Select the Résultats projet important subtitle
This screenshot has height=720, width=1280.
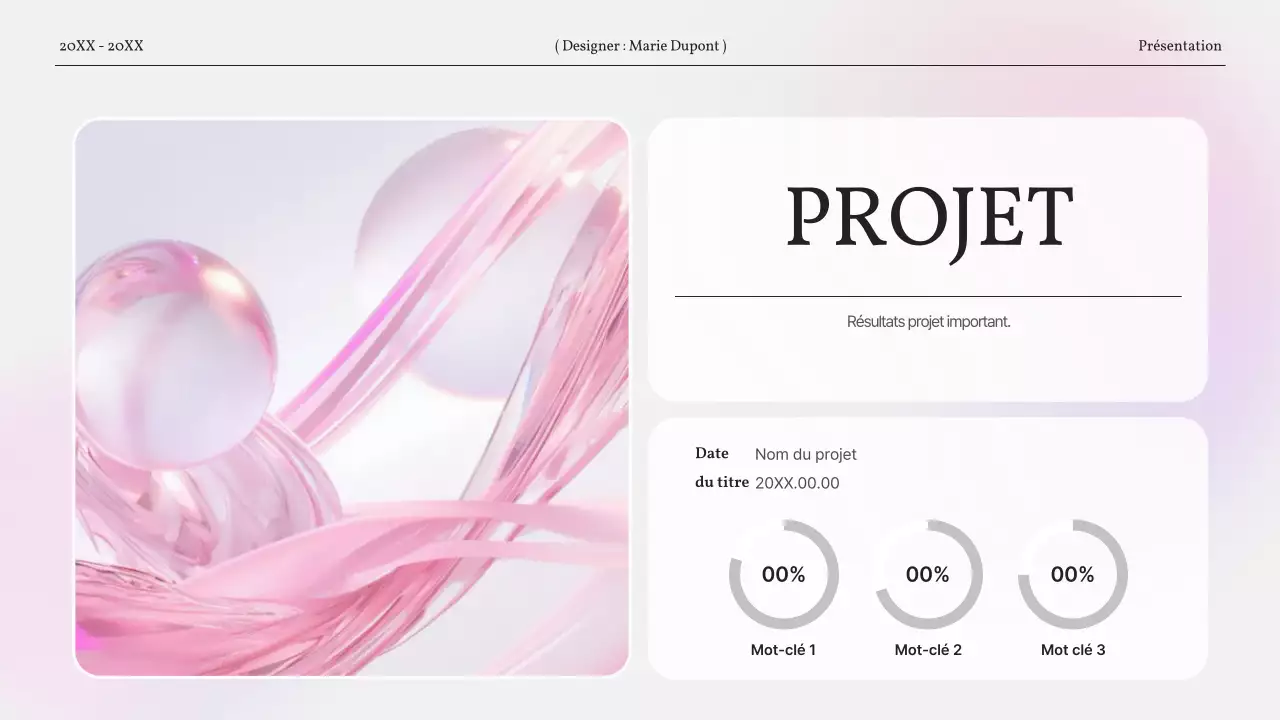tap(928, 321)
